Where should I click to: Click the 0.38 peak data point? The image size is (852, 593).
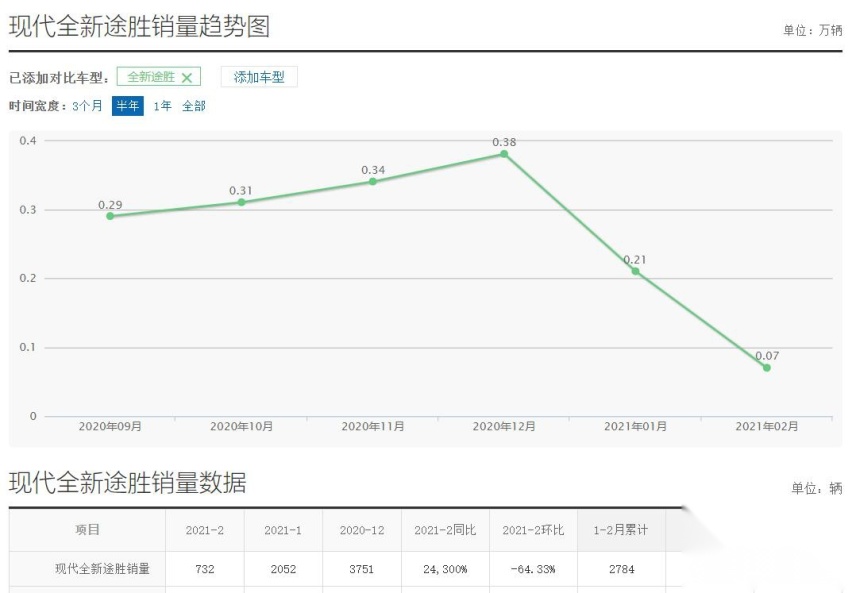tap(504, 154)
